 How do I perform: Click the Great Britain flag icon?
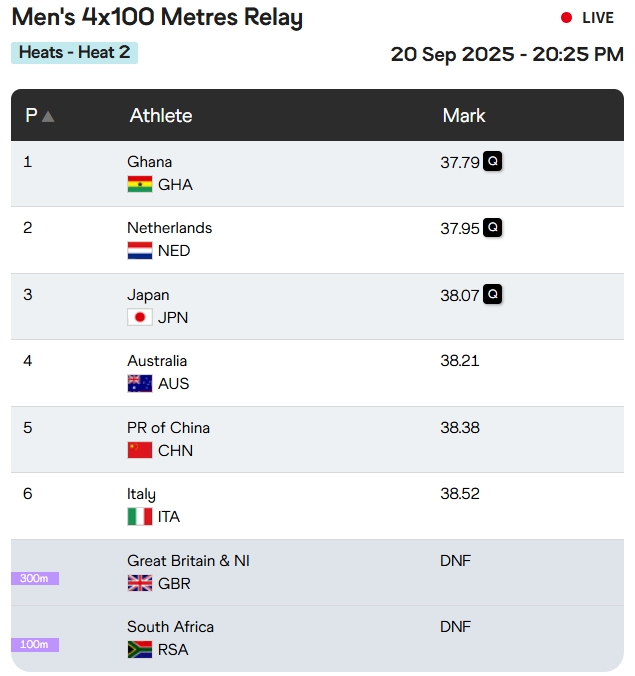(x=139, y=583)
